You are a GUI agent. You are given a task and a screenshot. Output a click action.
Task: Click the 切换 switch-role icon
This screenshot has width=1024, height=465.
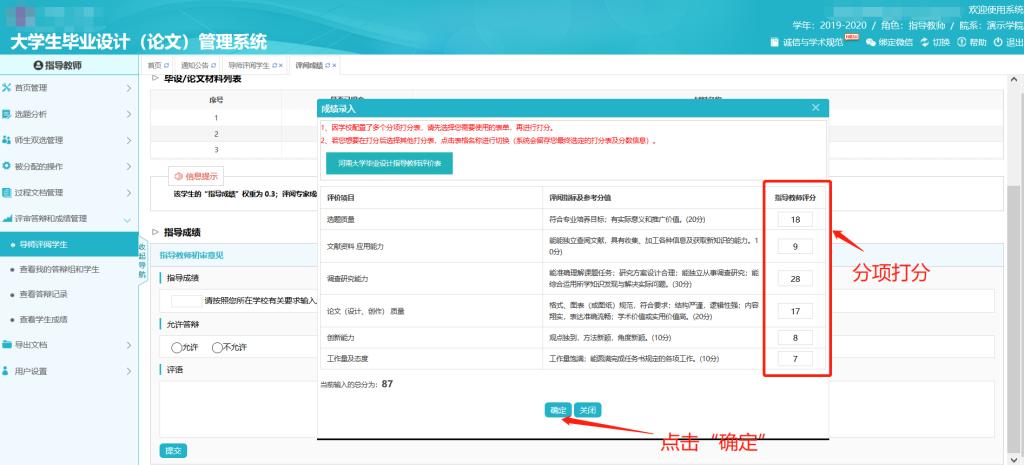click(925, 42)
